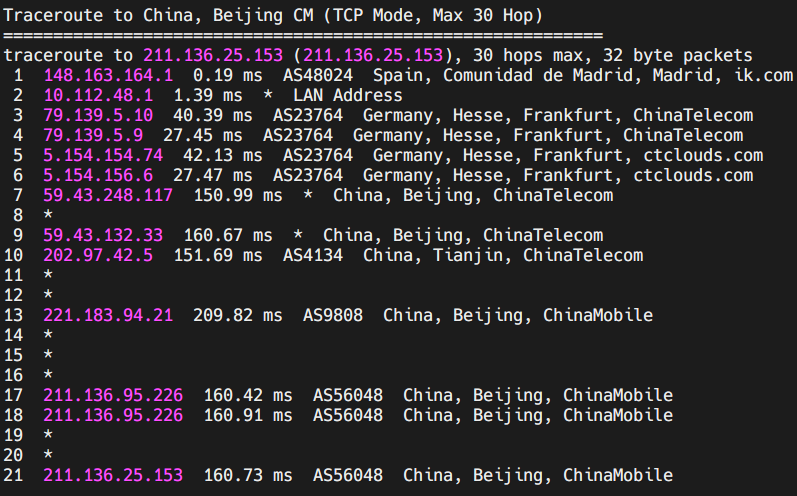Click hop 4 IP 79.139.5.9
This screenshot has height=496, width=797.
[93, 135]
